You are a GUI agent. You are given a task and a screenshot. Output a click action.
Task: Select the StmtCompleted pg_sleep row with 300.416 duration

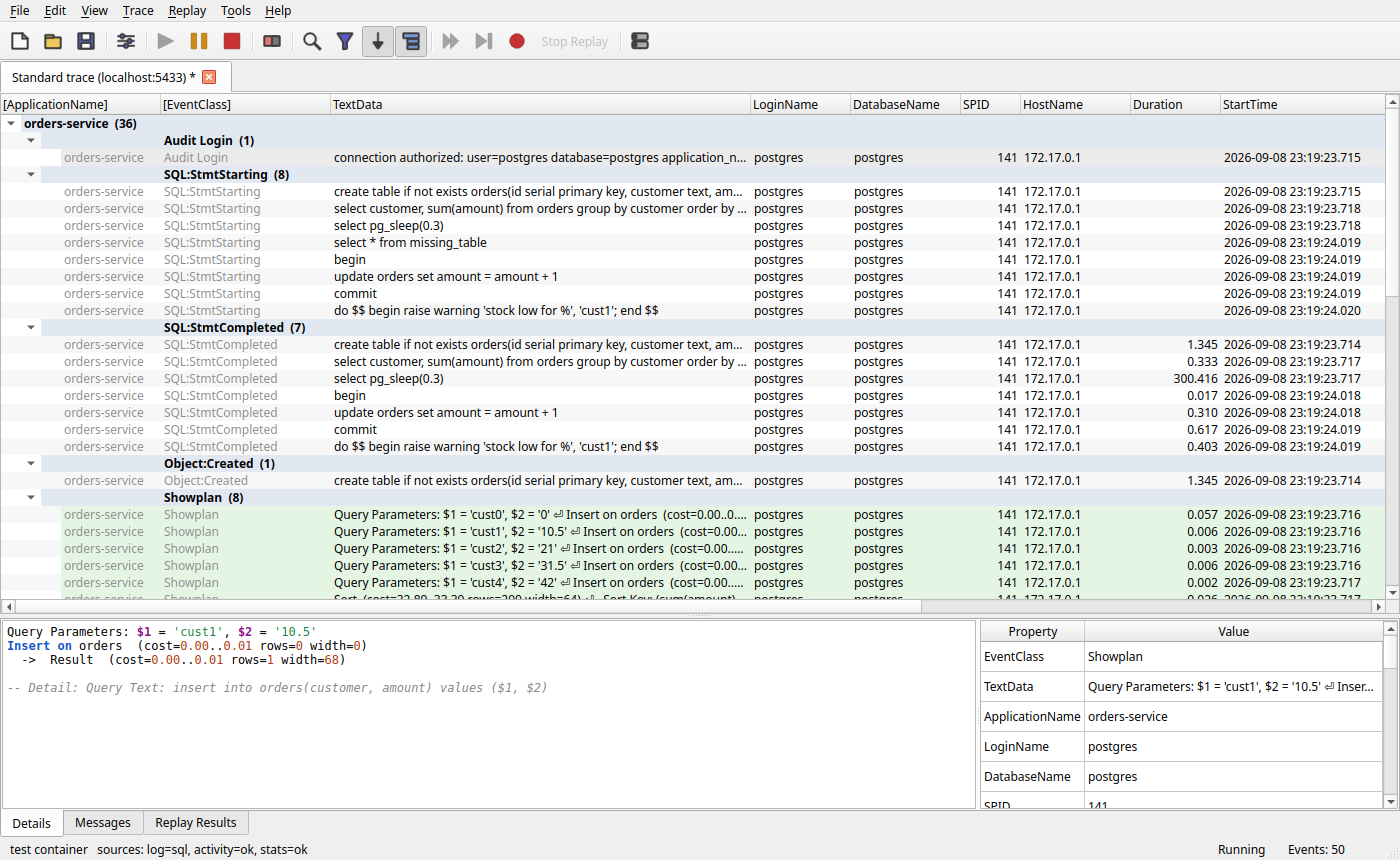[x=692, y=379]
